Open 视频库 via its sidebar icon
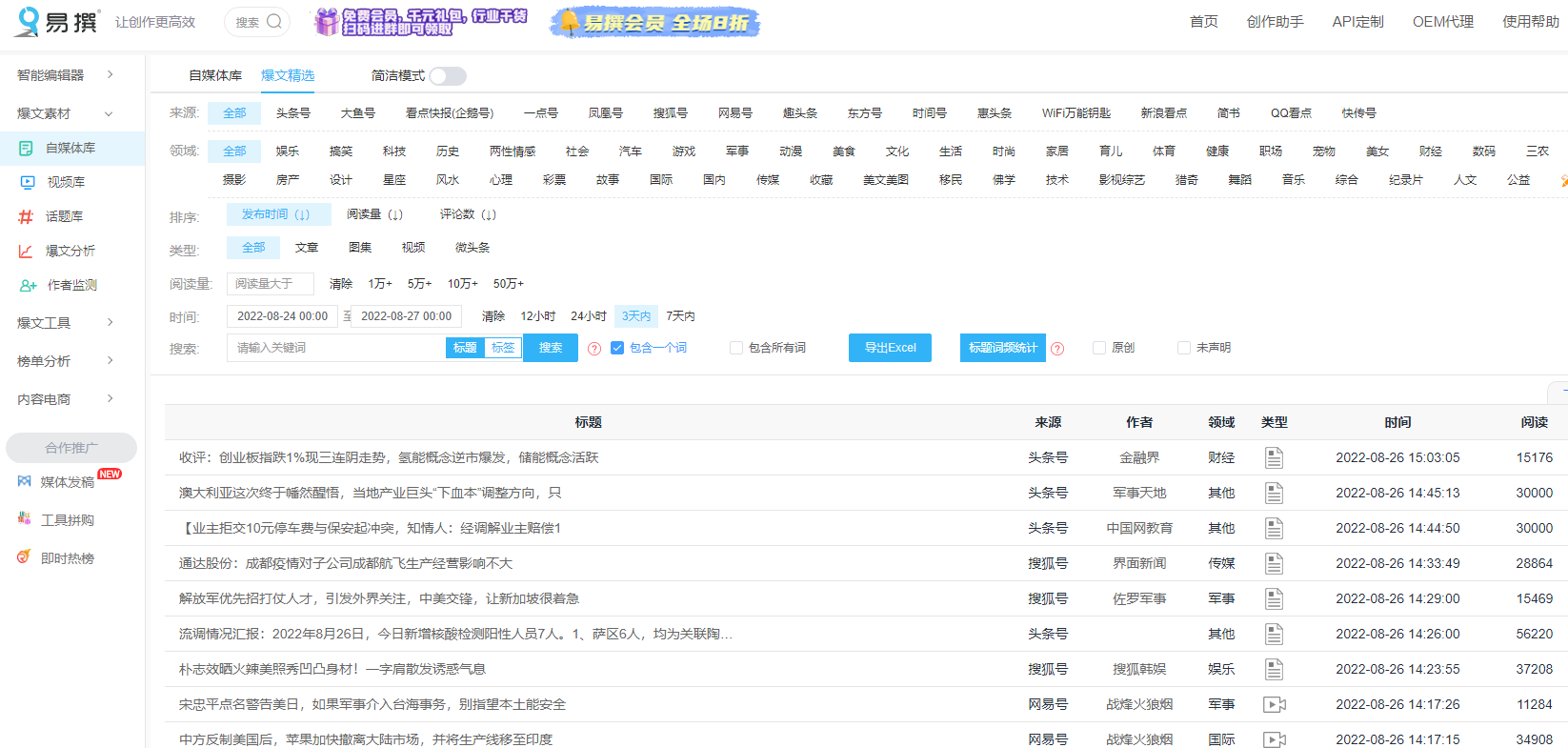The width and height of the screenshot is (1568, 748). (28, 182)
